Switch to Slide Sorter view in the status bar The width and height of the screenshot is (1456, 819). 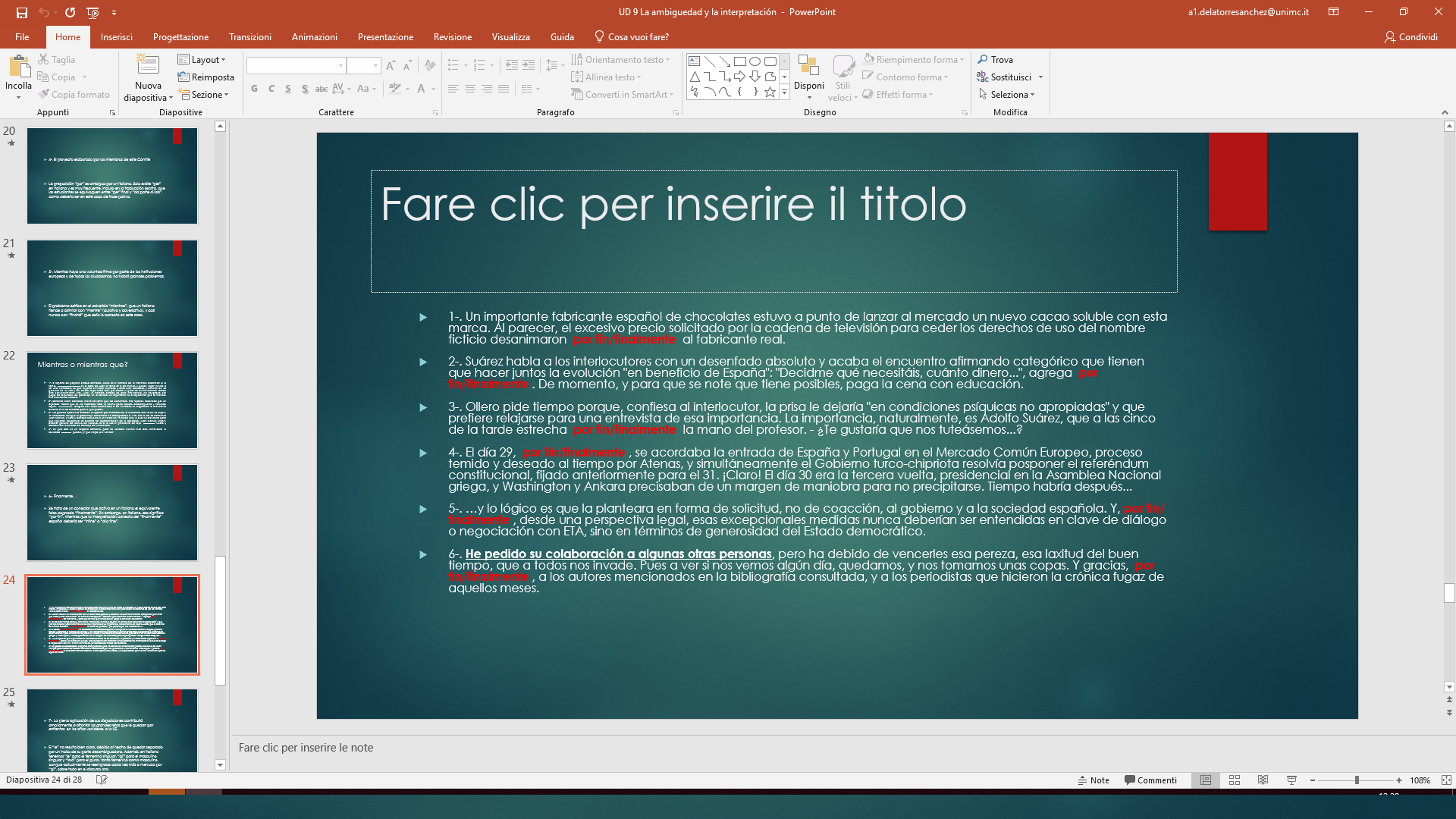point(1235,780)
